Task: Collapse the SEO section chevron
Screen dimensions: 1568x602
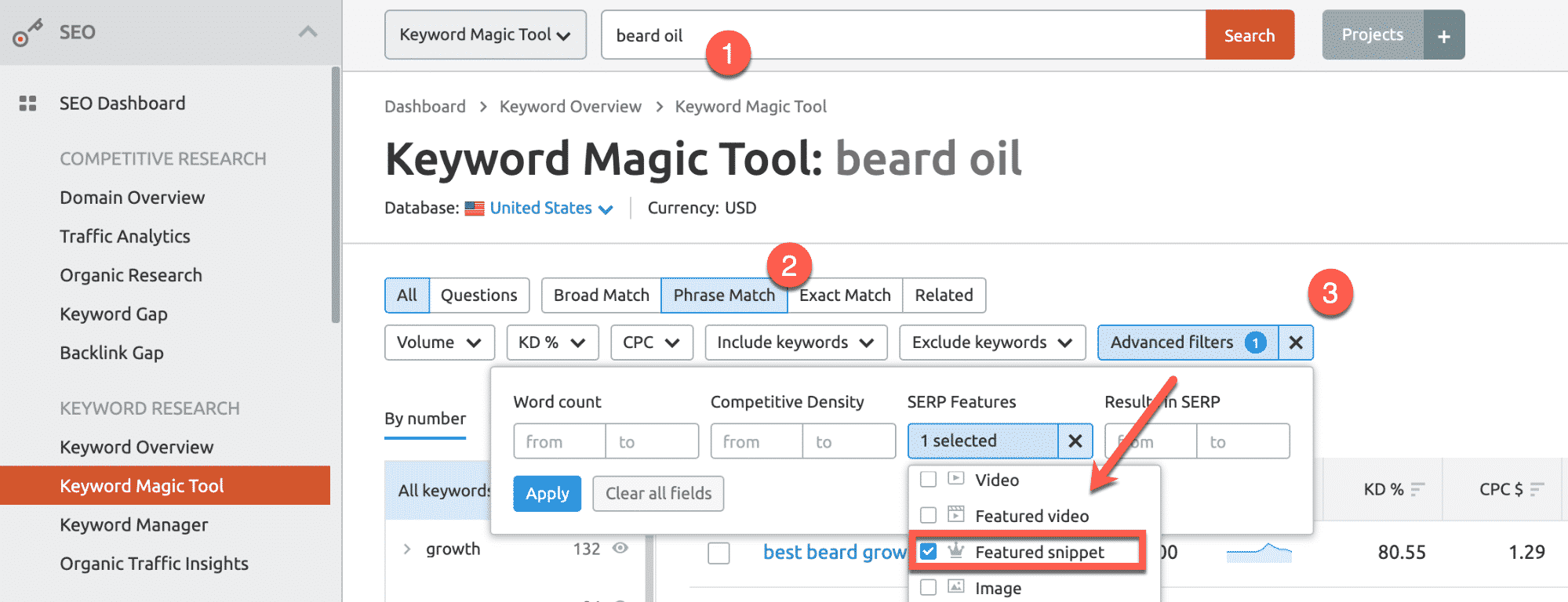Action: coord(308,32)
